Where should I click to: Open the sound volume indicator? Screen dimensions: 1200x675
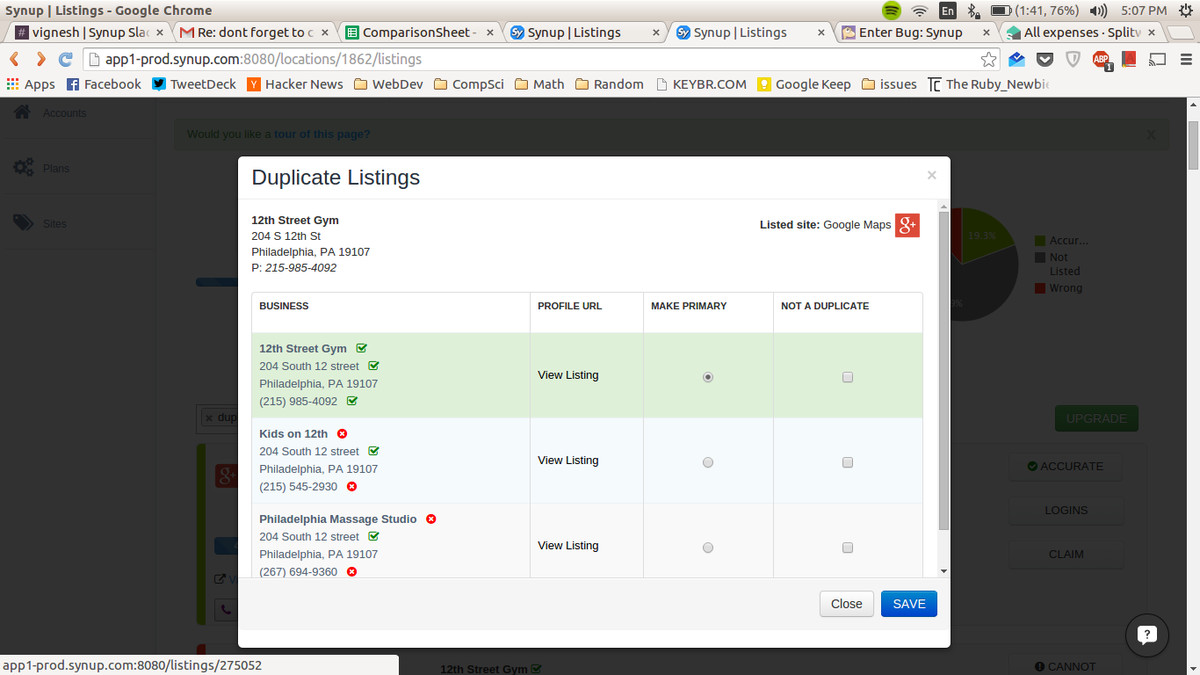[x=1097, y=10]
